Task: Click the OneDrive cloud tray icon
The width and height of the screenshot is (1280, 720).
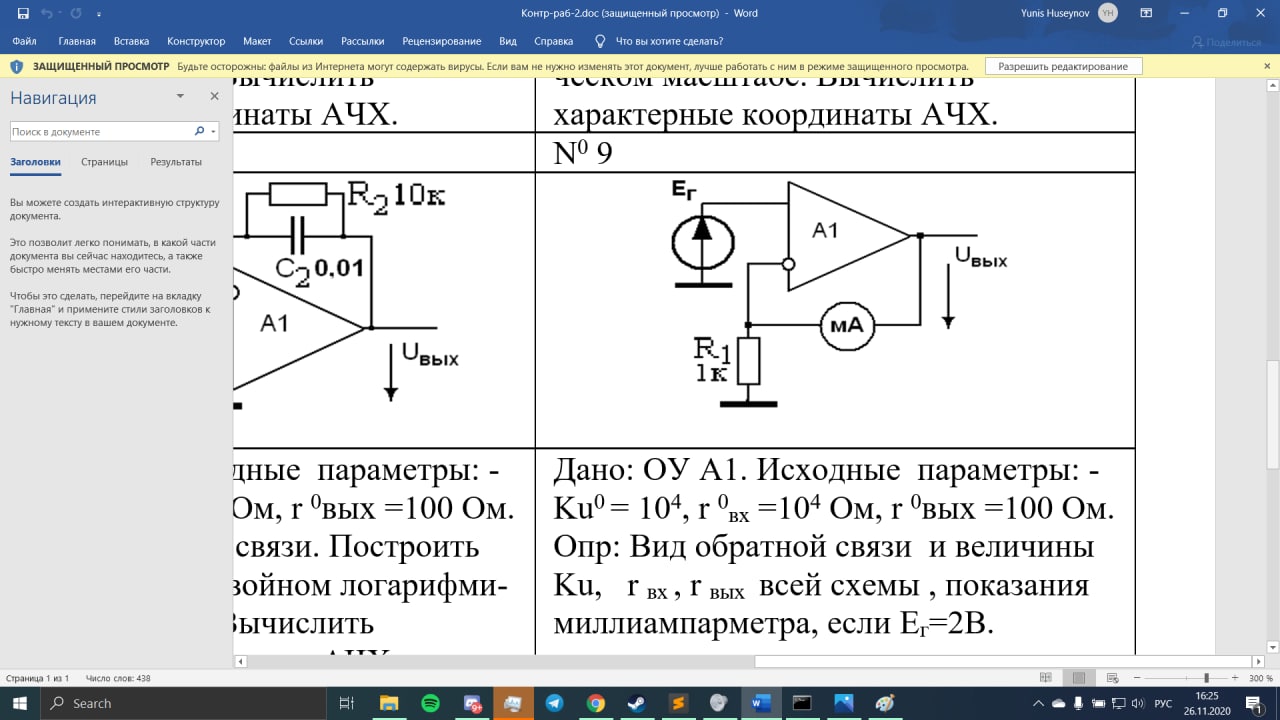Action: pyautogui.click(x=1059, y=703)
